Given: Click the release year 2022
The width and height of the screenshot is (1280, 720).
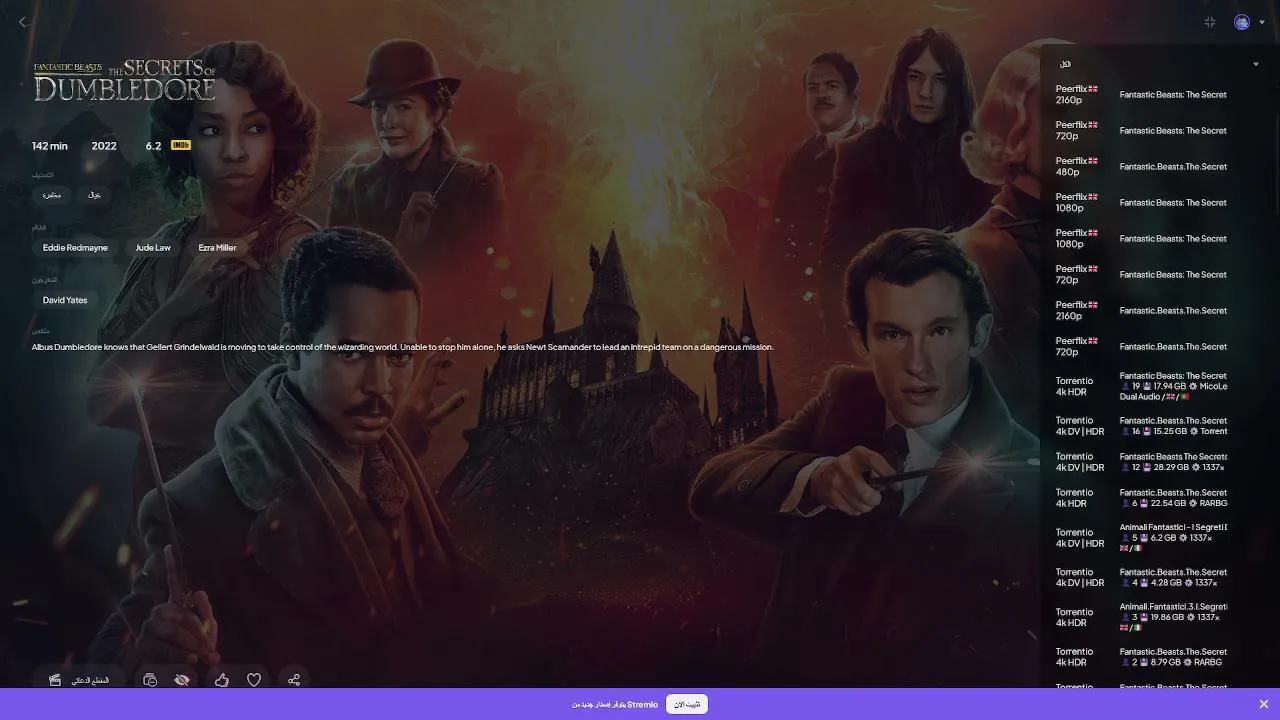Looking at the screenshot, I should [x=104, y=146].
